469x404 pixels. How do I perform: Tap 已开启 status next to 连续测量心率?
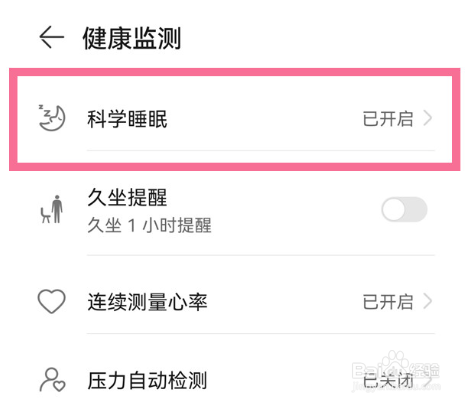388,302
